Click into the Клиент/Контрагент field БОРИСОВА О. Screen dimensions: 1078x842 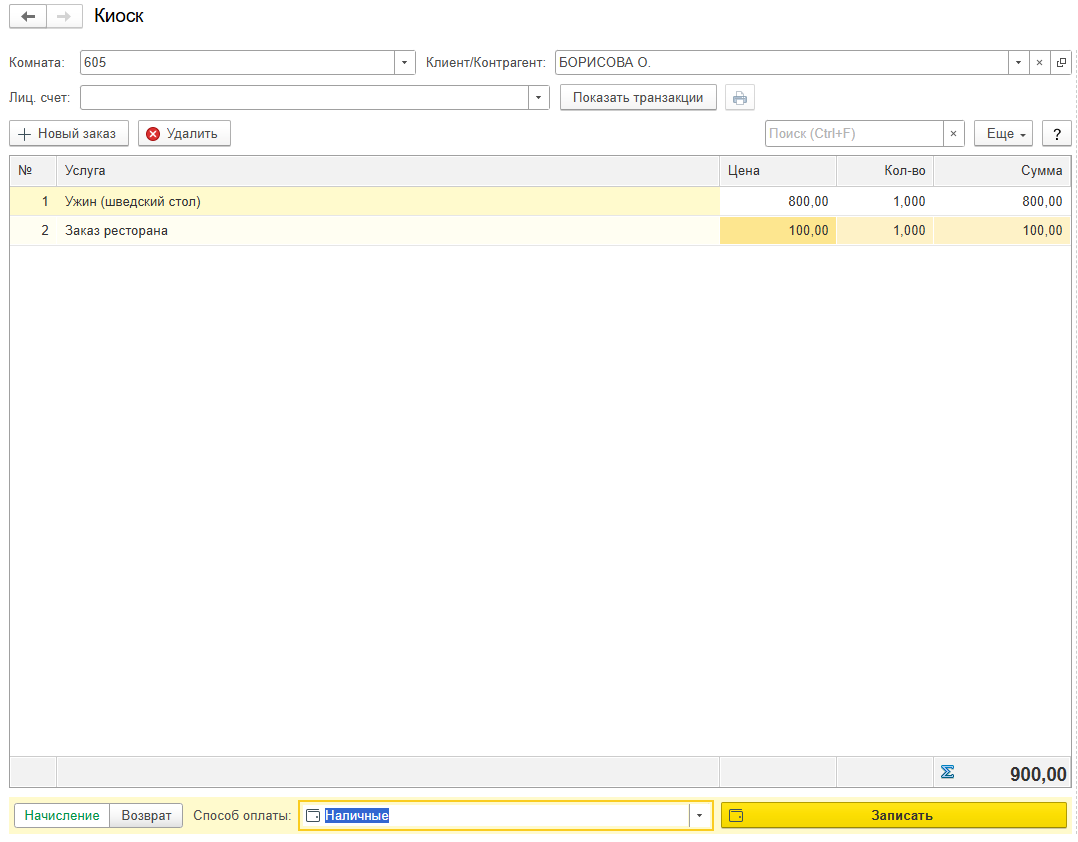click(781, 63)
